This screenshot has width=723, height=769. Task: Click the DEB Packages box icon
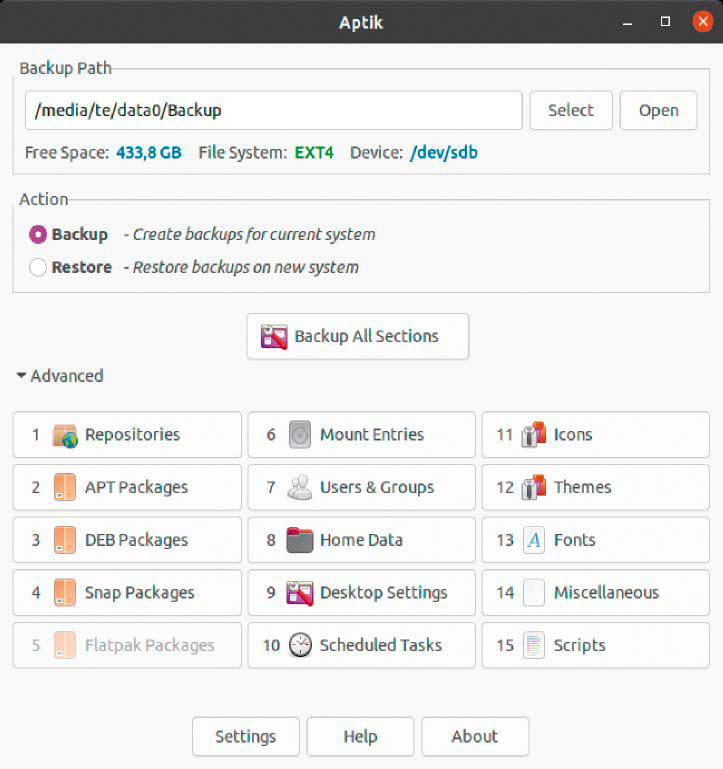tap(65, 540)
